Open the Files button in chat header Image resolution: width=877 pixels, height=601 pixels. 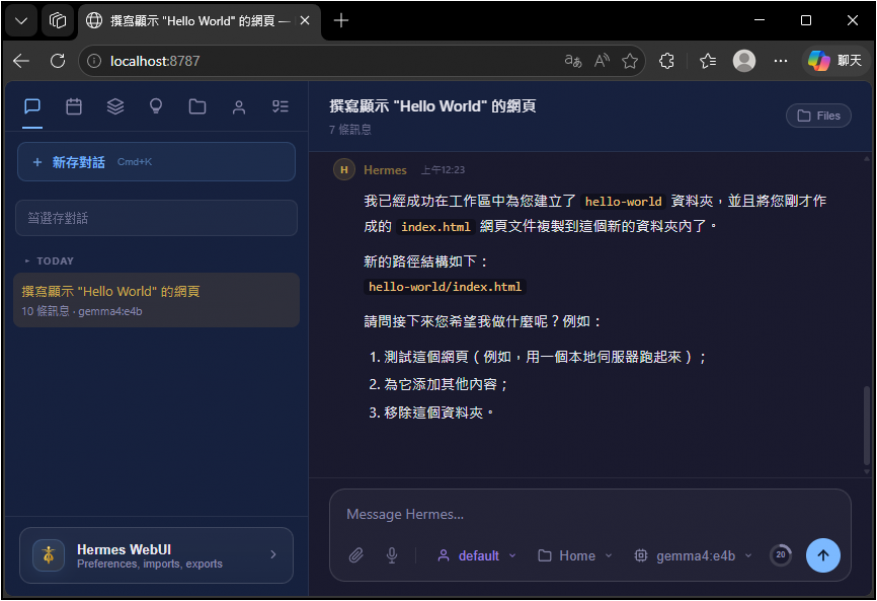818,116
